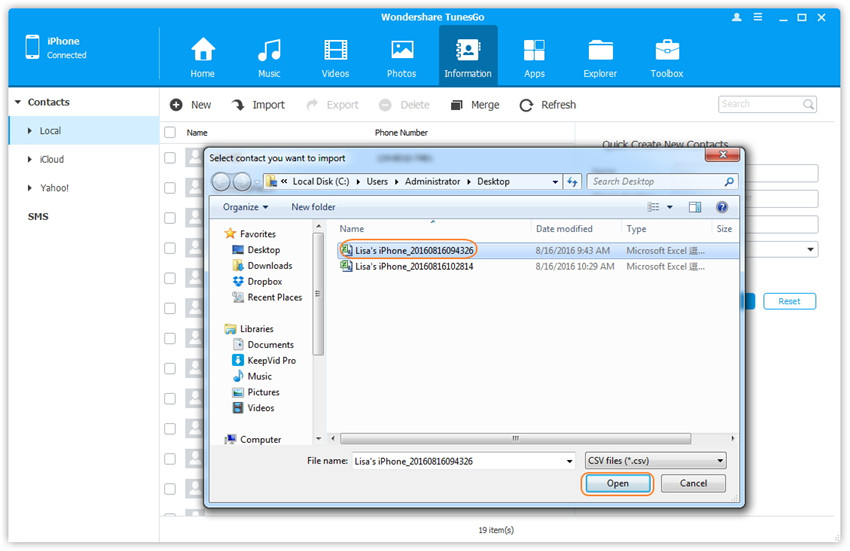850x551 pixels.
Task: Toggle the select-all checkbox beside Name header
Action: [x=170, y=132]
